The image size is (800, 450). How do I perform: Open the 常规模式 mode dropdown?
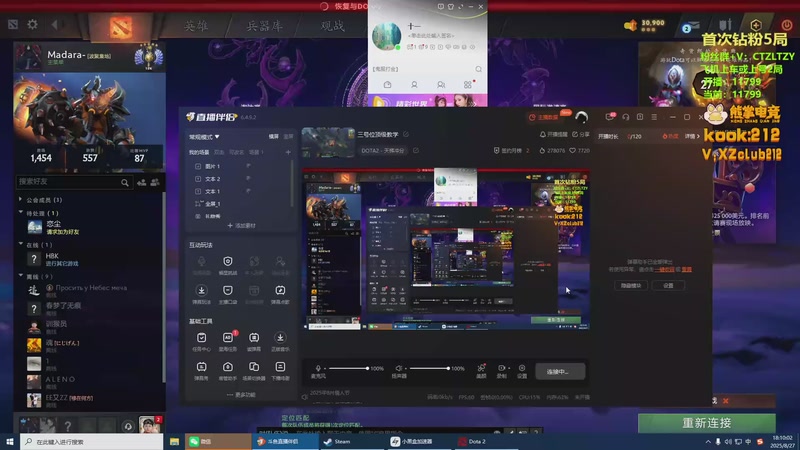tap(204, 137)
